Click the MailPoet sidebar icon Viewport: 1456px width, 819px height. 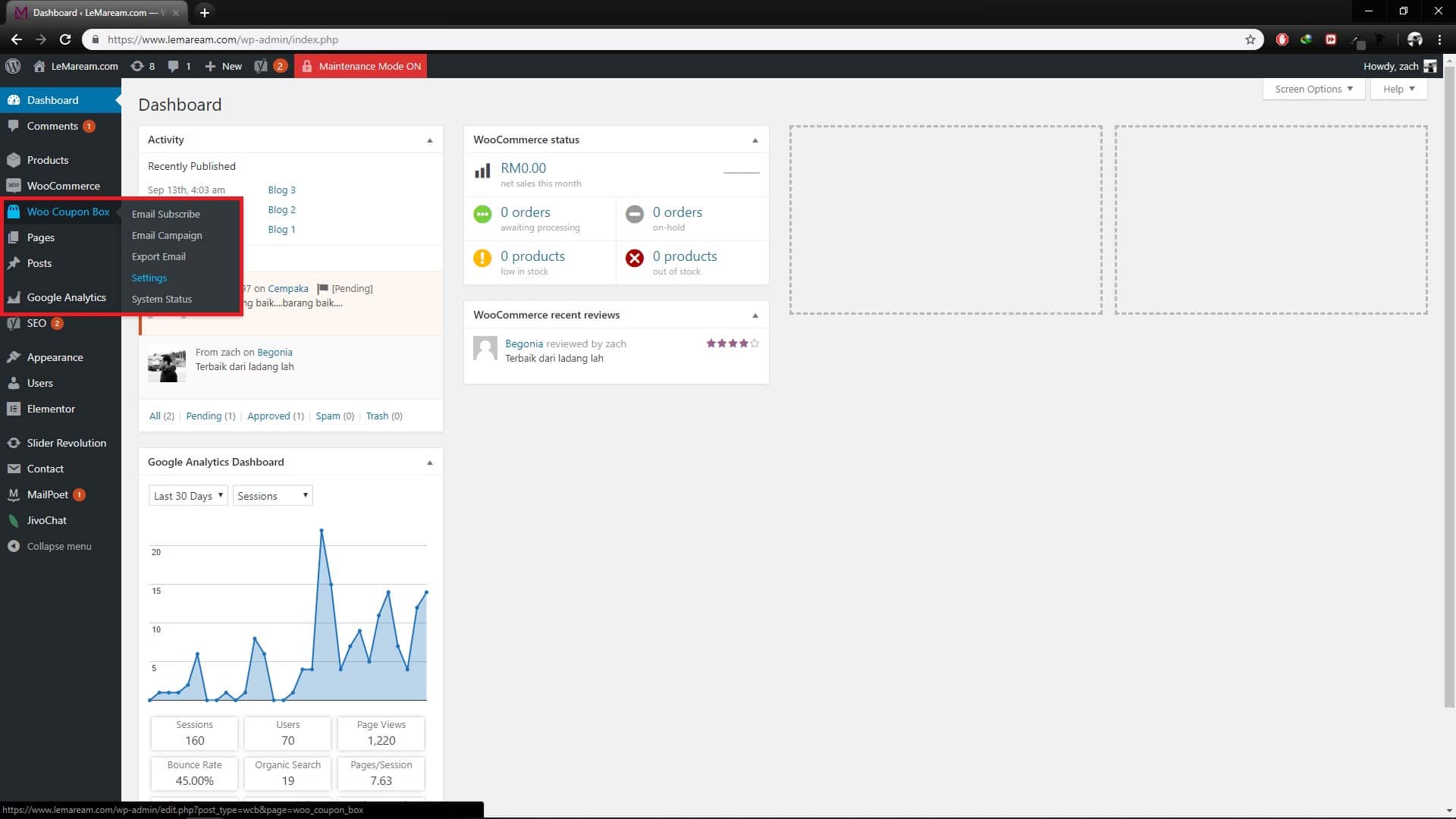14,494
